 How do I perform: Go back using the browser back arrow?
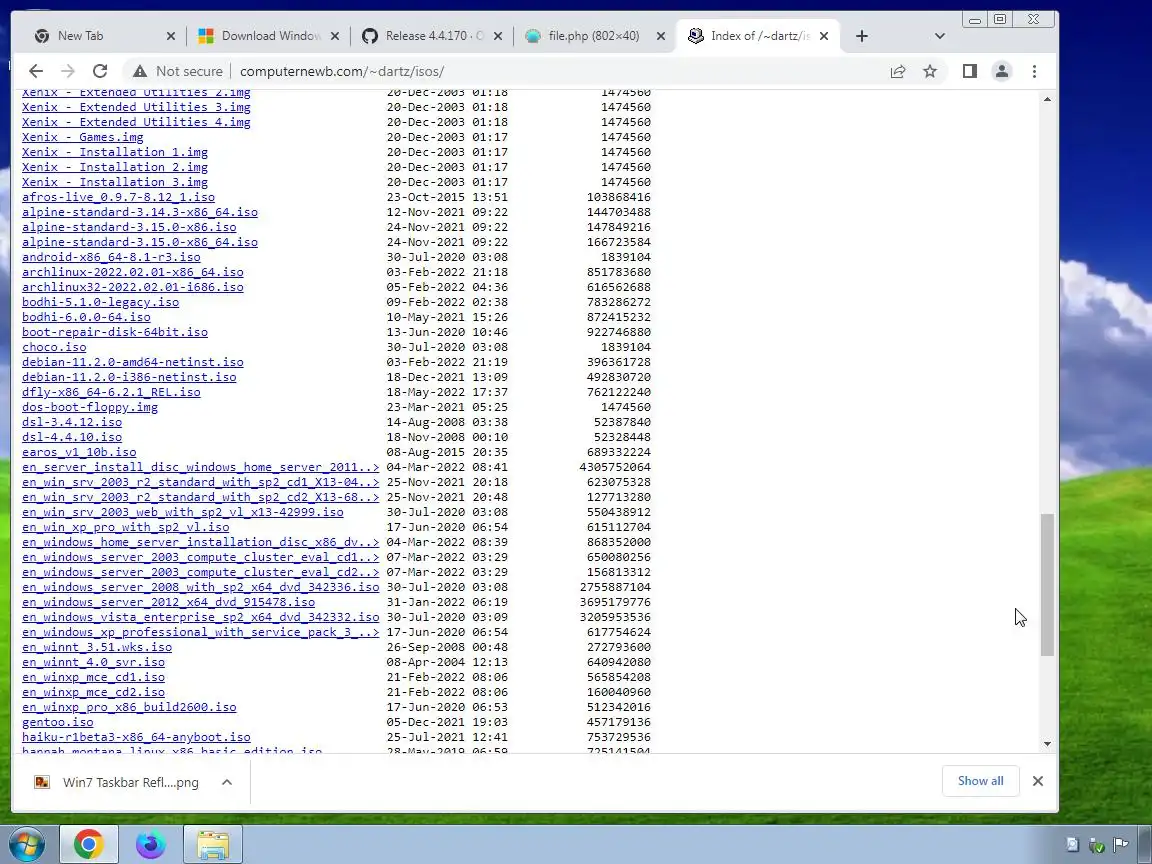(35, 71)
